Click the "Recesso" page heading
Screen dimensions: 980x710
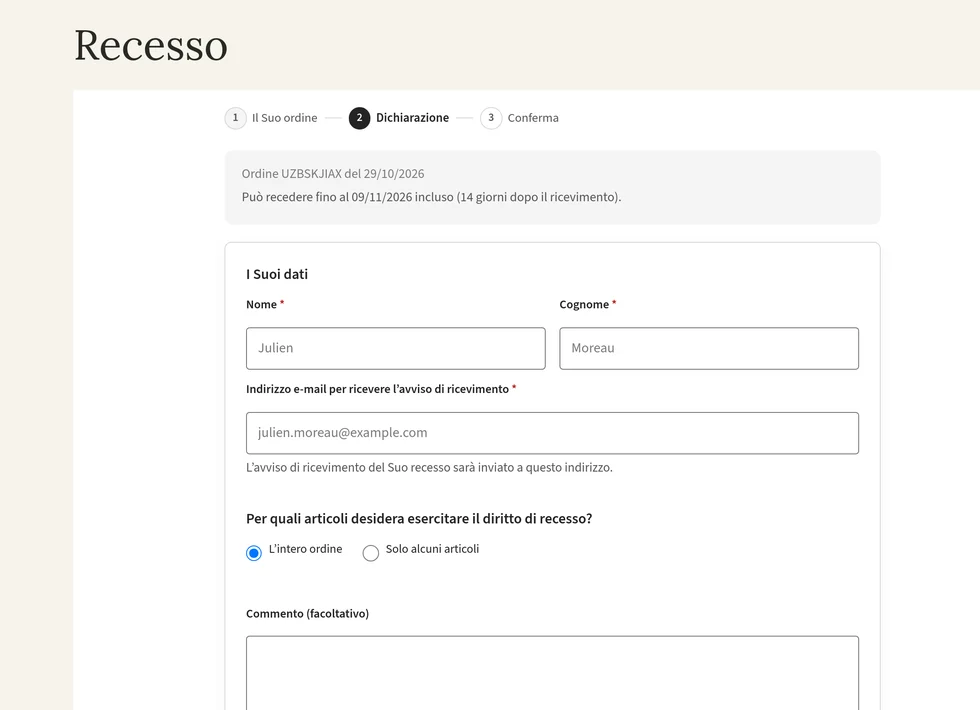[151, 46]
